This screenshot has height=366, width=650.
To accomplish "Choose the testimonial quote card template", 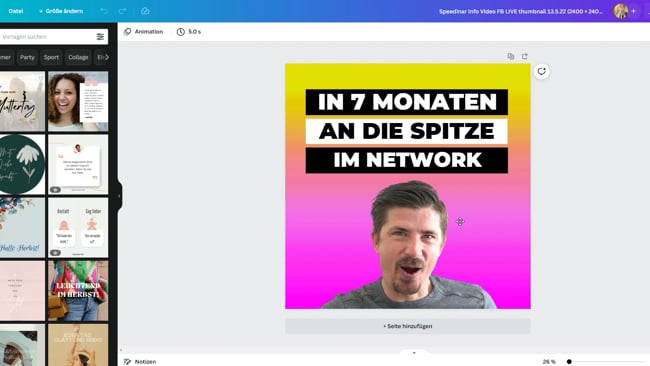I will coord(78,165).
